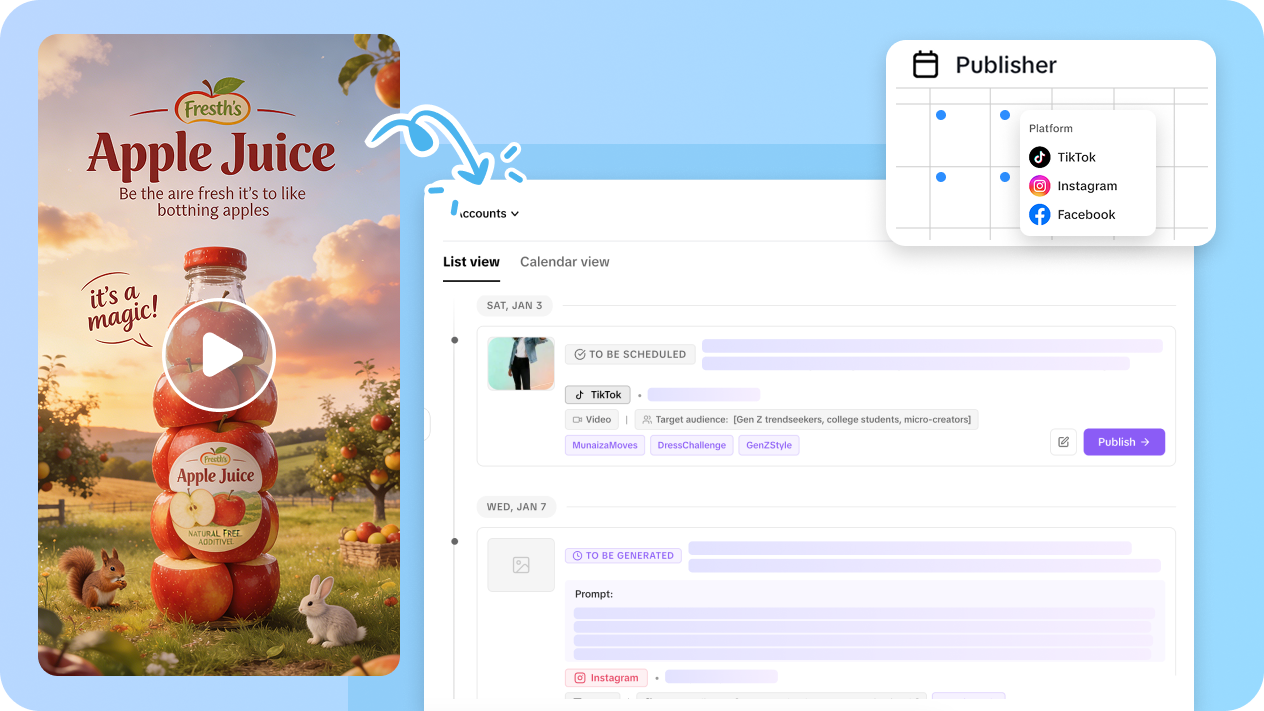Click the TO BE GENERATED status badge

623,555
